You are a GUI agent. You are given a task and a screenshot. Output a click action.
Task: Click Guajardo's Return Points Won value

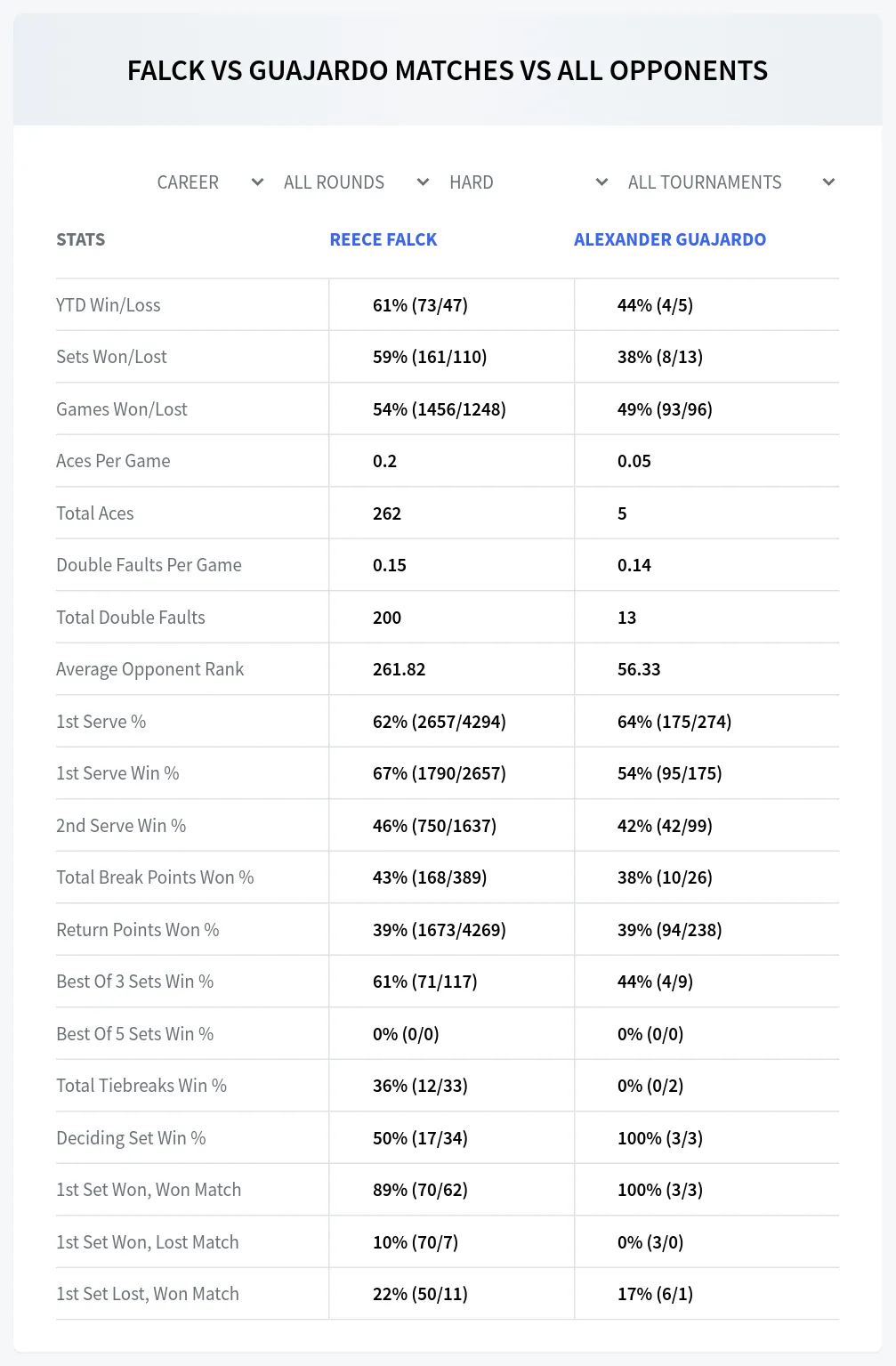click(x=670, y=930)
